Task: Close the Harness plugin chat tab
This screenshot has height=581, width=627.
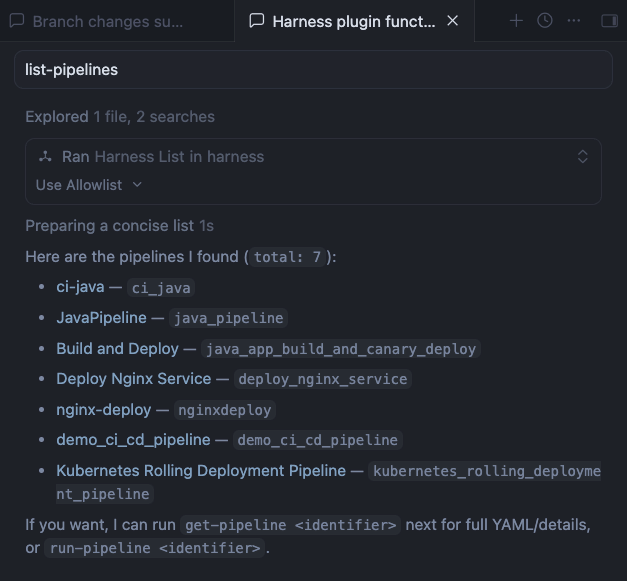Action: coord(452,20)
